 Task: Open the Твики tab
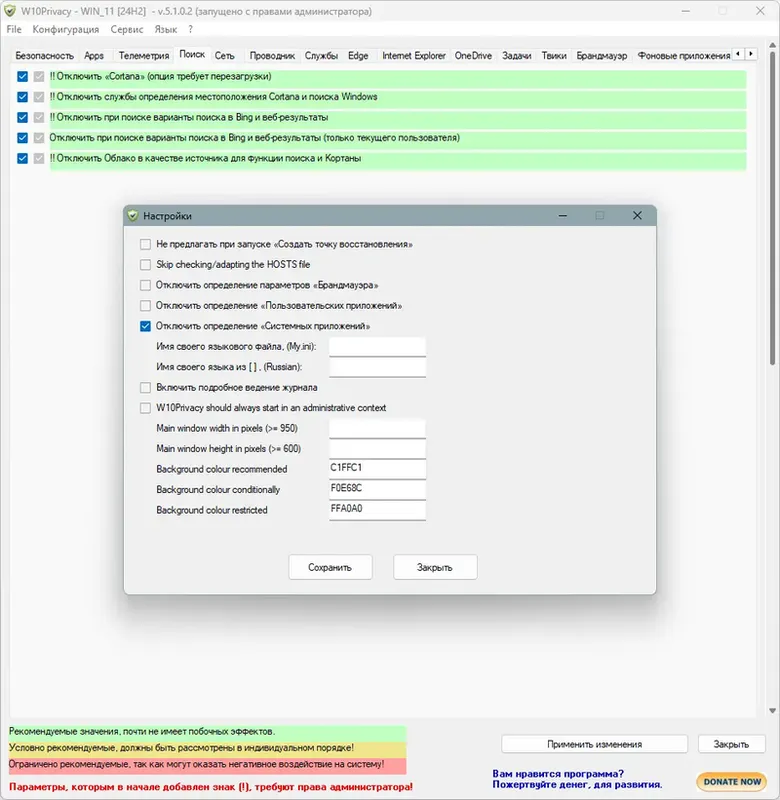point(554,56)
